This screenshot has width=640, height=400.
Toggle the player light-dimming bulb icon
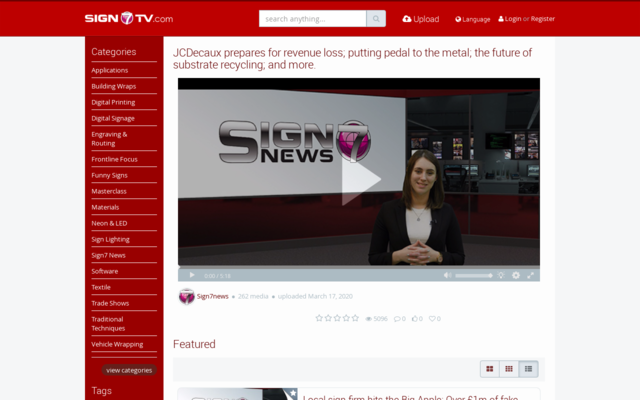pyautogui.click(x=501, y=276)
